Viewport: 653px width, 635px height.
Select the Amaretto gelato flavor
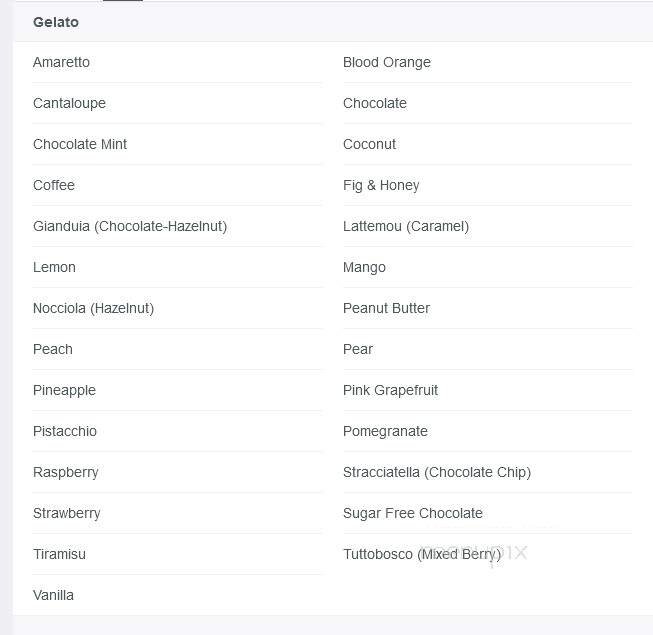tap(61, 62)
